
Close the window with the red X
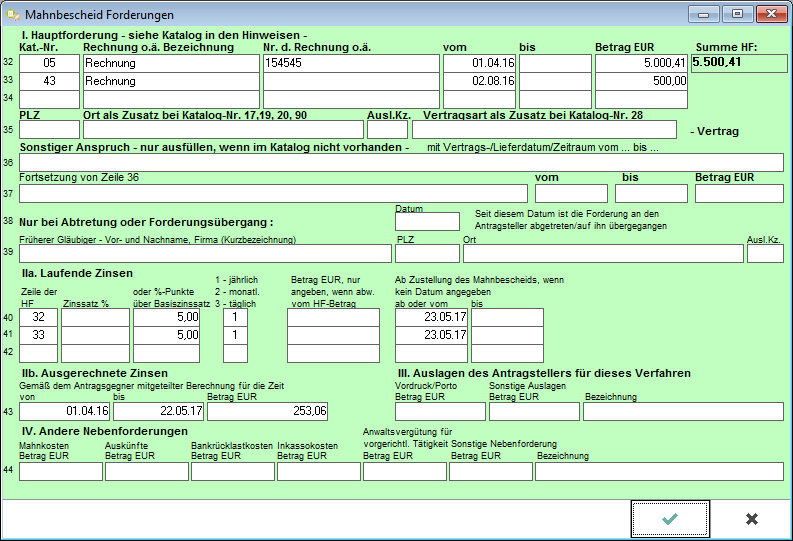(771, 14)
